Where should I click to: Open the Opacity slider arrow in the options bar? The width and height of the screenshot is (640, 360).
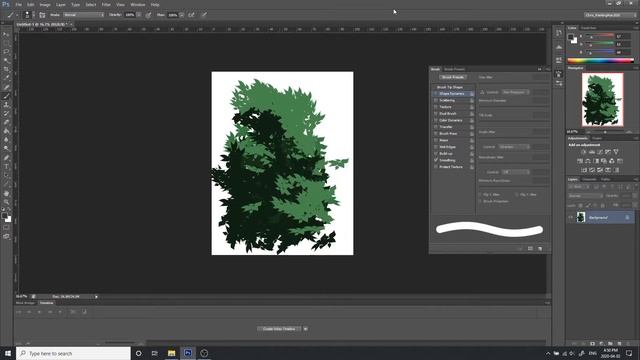coord(139,15)
